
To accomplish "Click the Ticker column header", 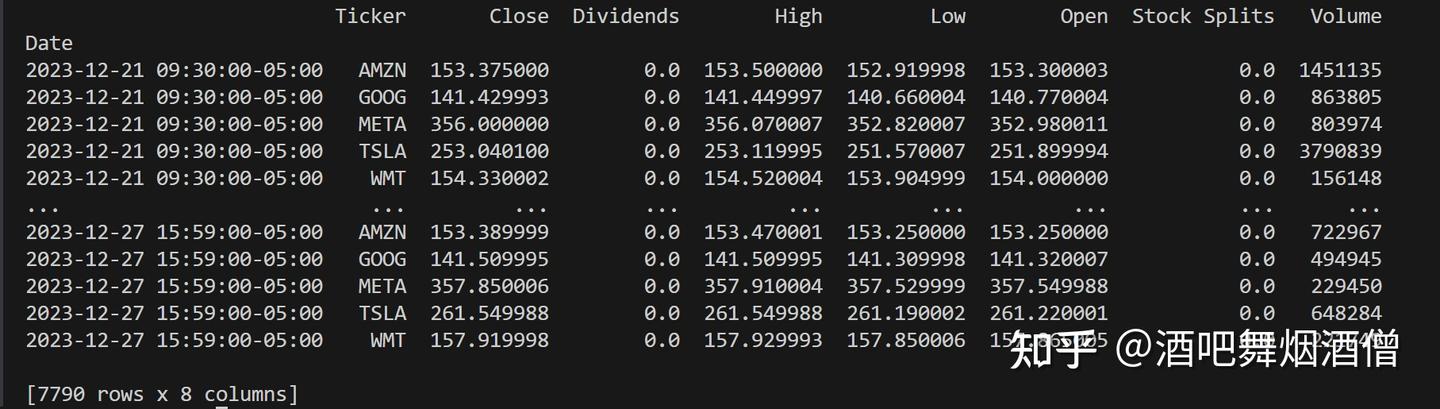I will (370, 16).
